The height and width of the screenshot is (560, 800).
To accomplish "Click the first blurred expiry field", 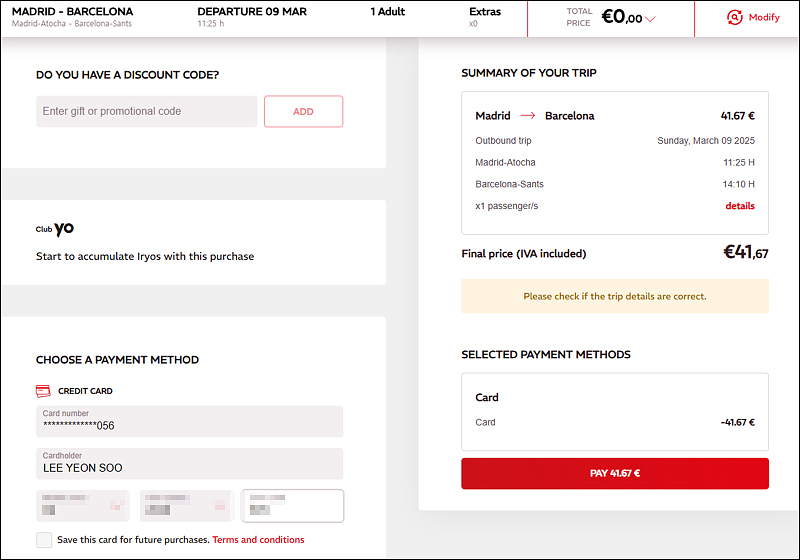I will (83, 505).
